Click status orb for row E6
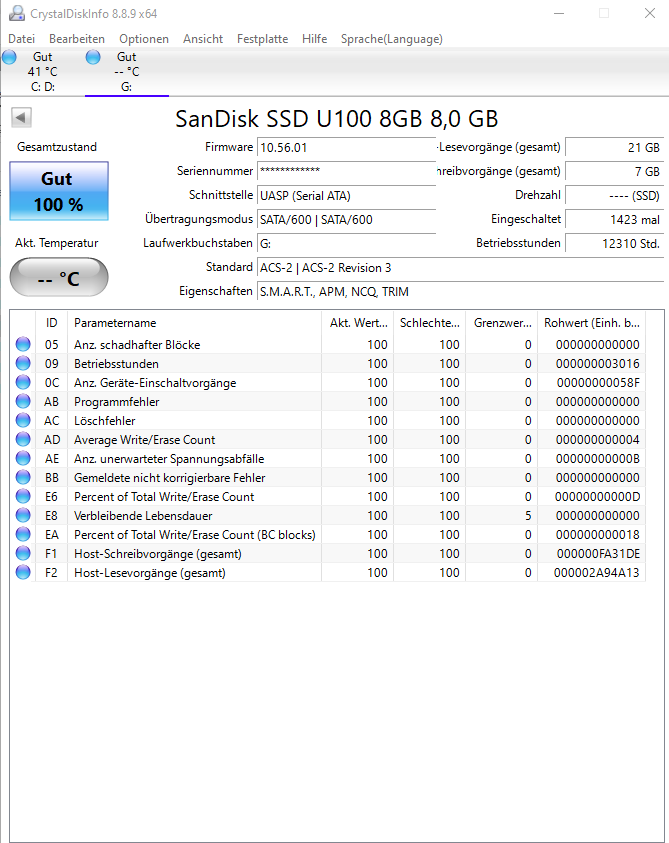 23,496
